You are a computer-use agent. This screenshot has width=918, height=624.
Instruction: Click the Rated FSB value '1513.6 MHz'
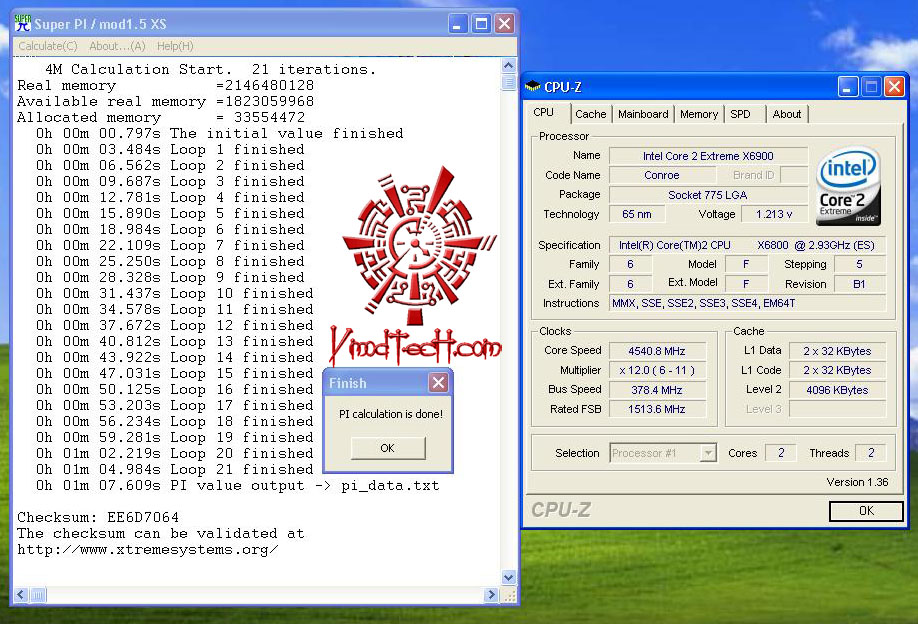point(657,409)
